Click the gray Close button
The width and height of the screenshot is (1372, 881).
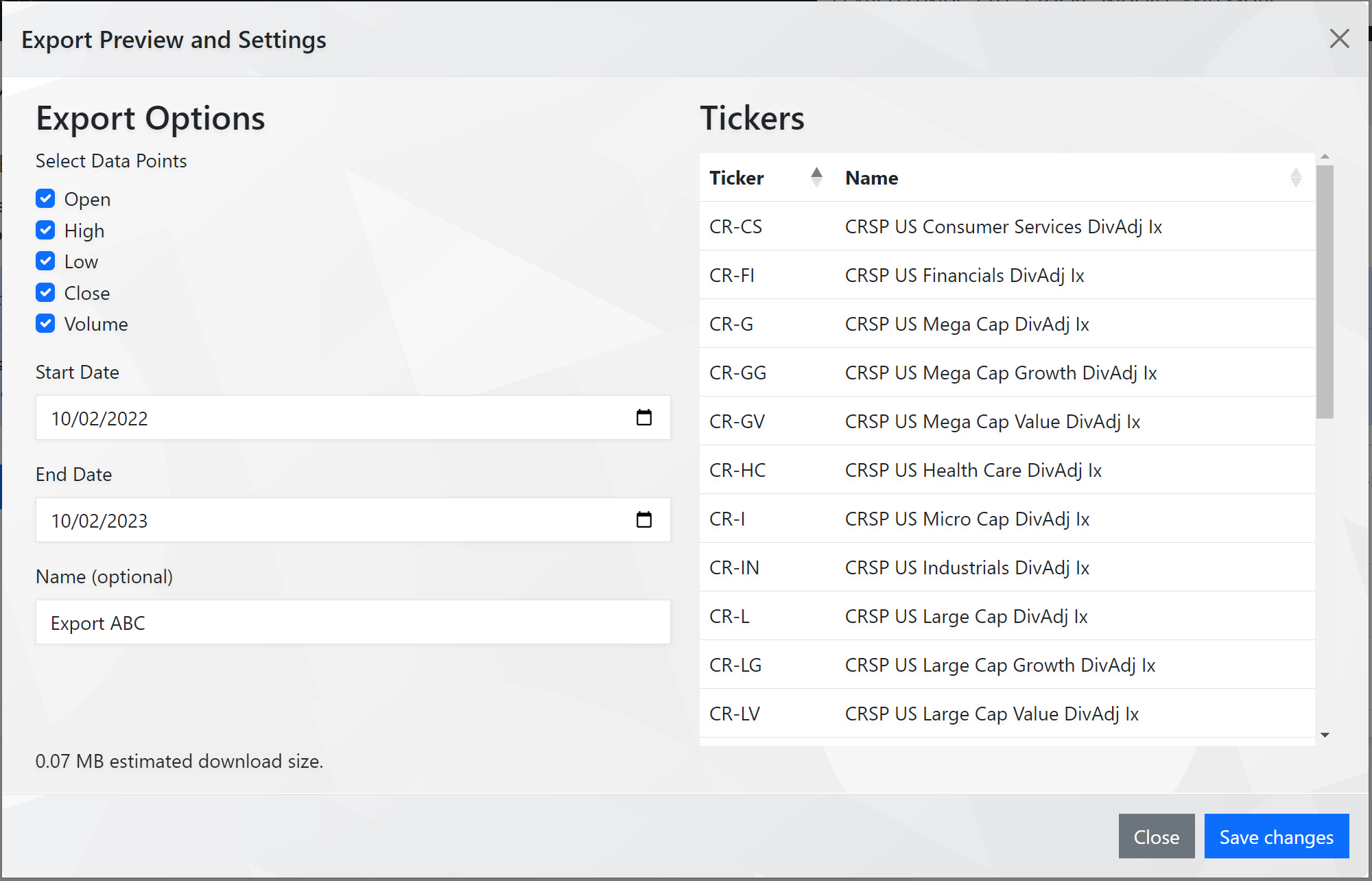(x=1157, y=836)
